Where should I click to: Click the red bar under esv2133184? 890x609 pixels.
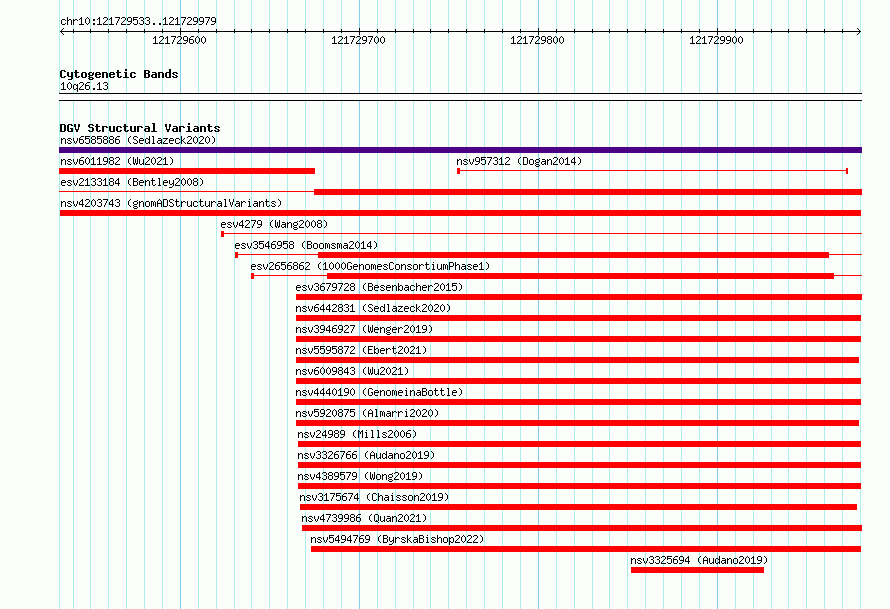coord(588,192)
